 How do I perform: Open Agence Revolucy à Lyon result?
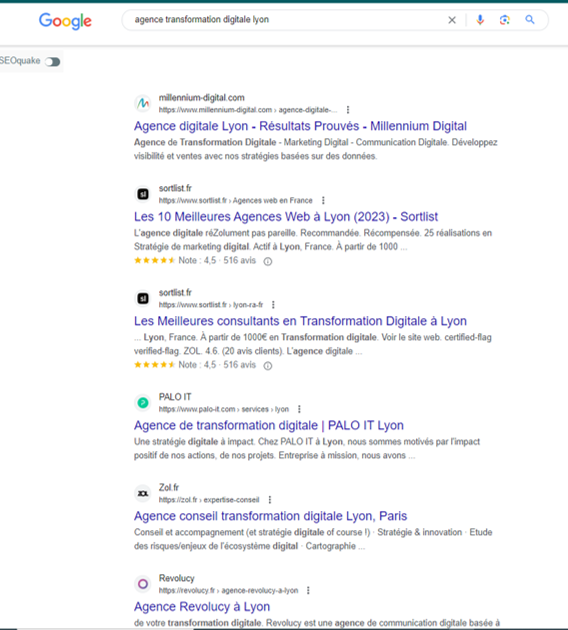tap(202, 607)
